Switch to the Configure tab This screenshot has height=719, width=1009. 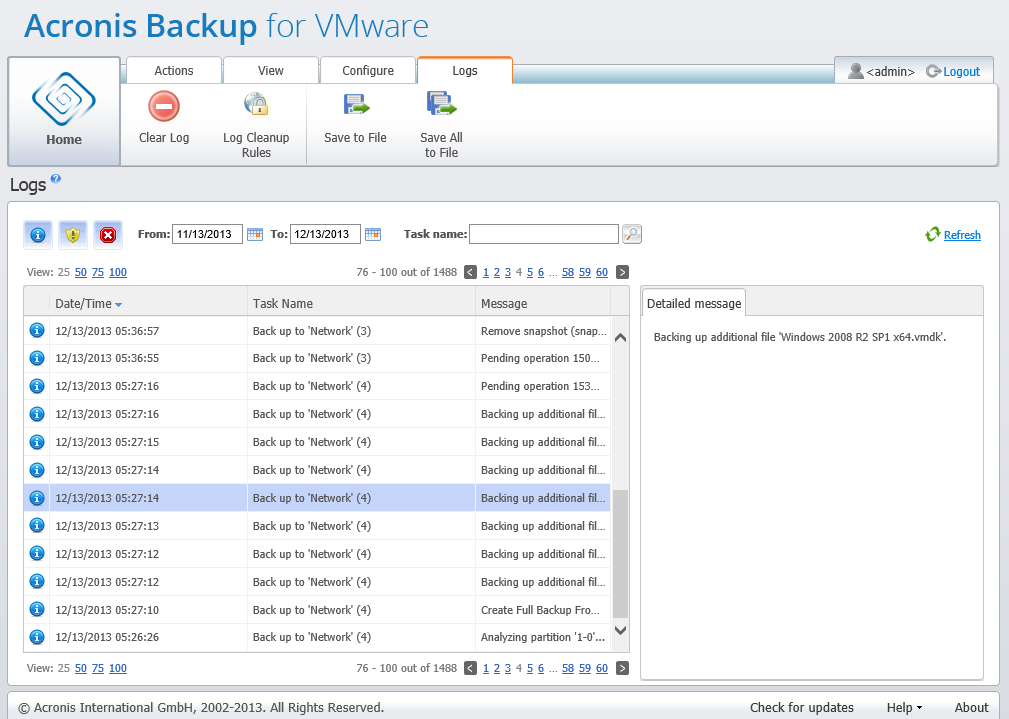point(367,71)
